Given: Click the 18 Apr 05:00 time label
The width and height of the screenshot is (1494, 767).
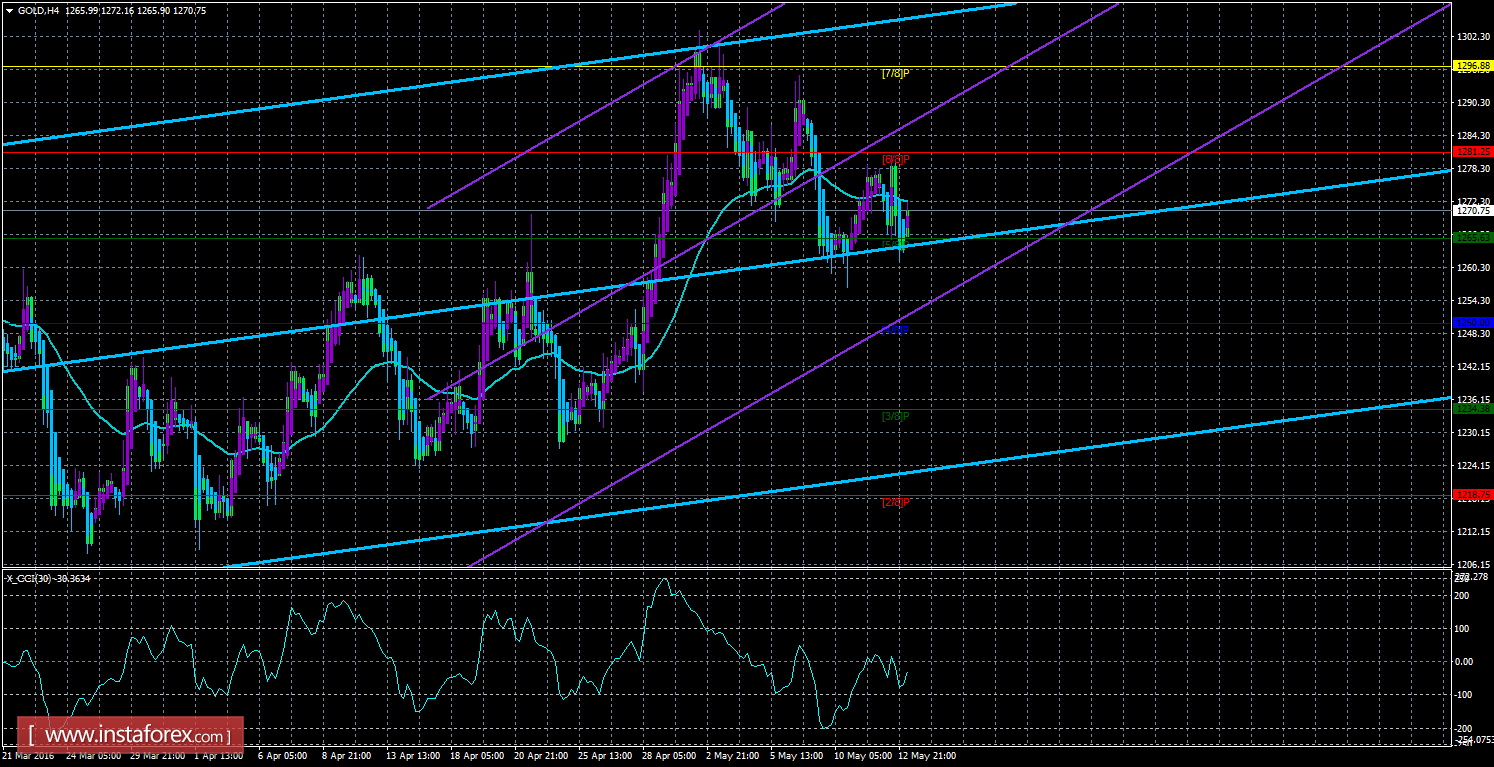Looking at the screenshot, I should click(479, 756).
